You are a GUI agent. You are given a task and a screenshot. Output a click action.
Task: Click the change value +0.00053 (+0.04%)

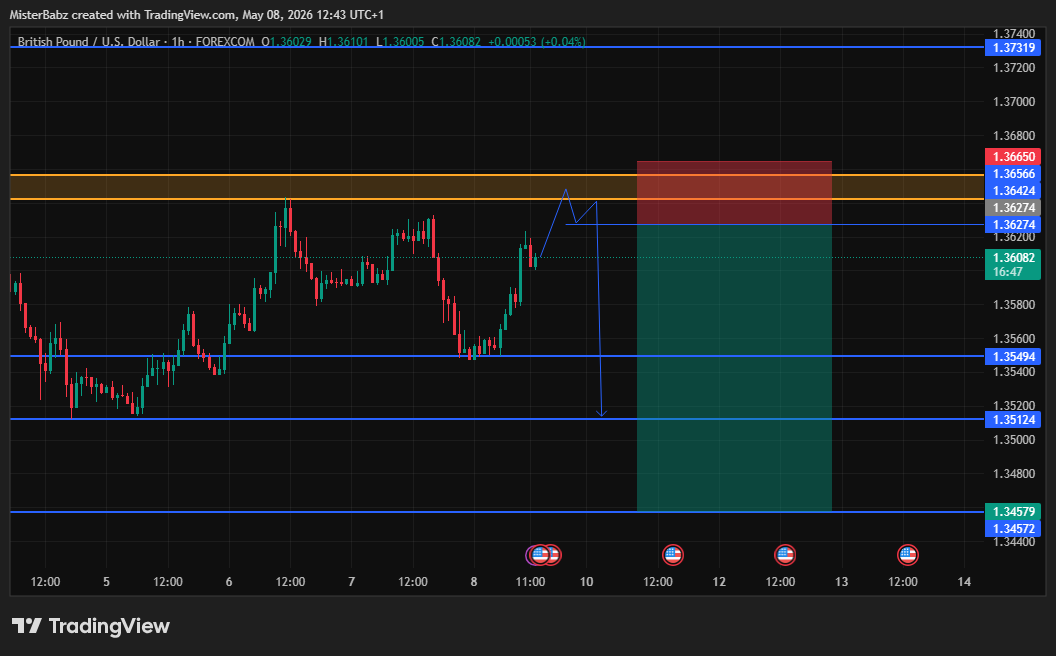click(x=537, y=42)
